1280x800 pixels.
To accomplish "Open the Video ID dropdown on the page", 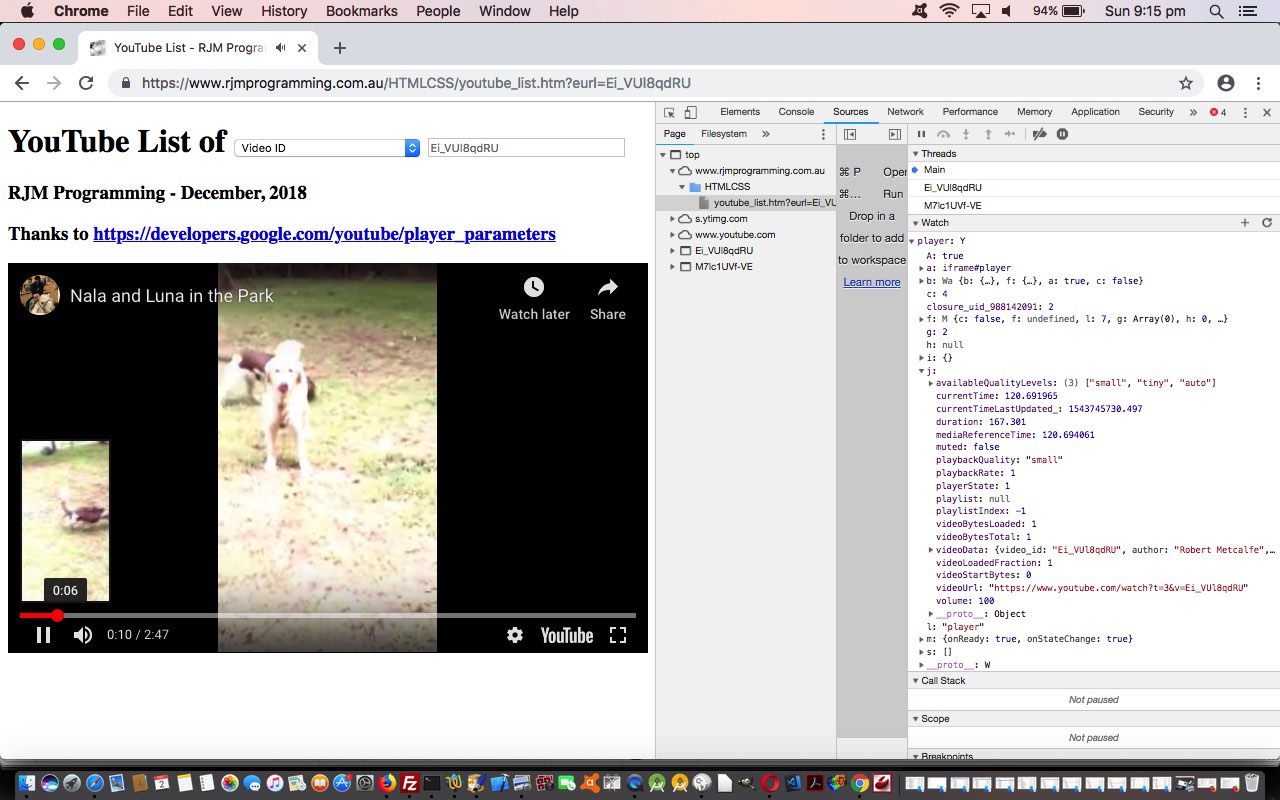I will 327,148.
